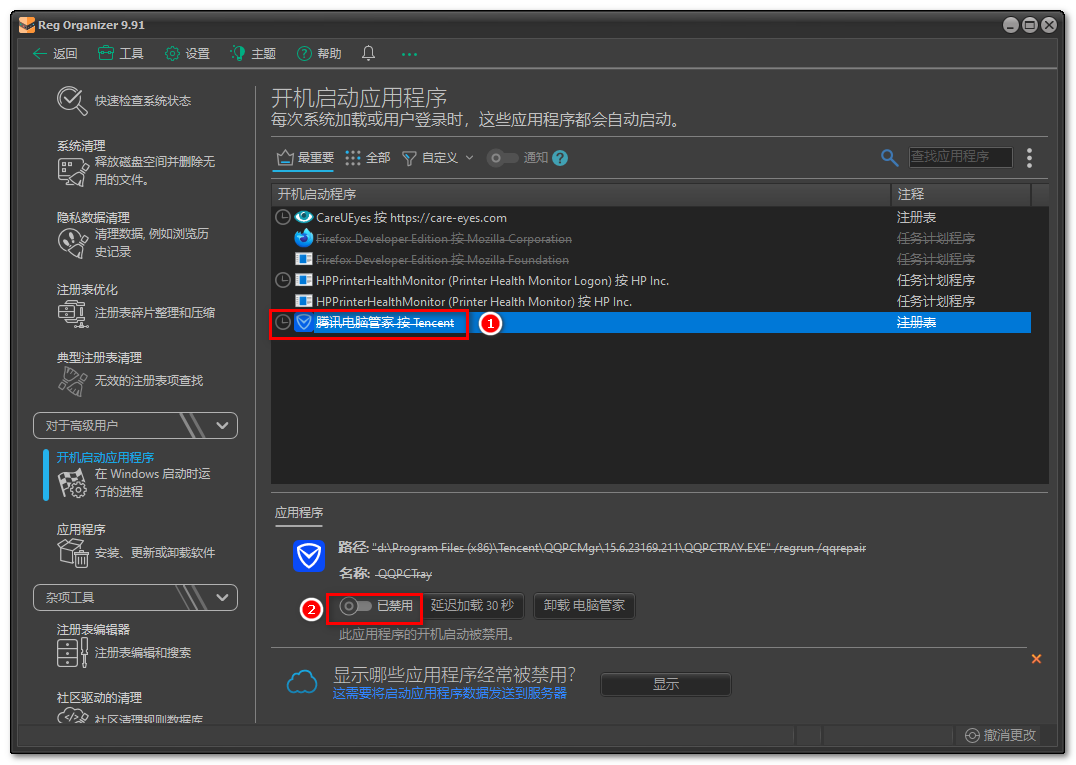This screenshot has width=1076, height=765.
Task: Click the QQPCTRAY.EXE path text
Action: click(x=619, y=548)
